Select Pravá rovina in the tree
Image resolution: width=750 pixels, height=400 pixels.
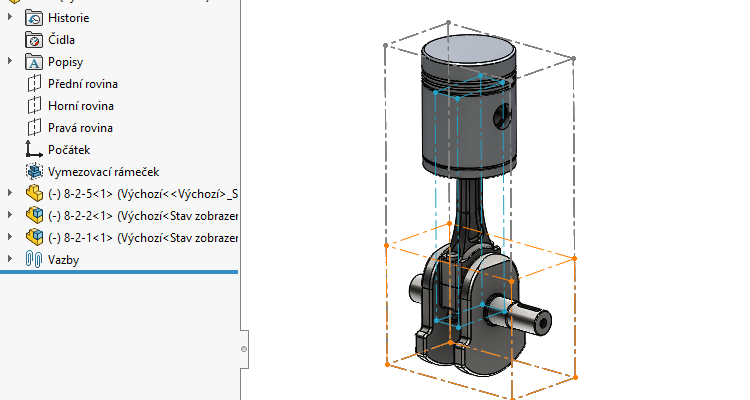80,128
